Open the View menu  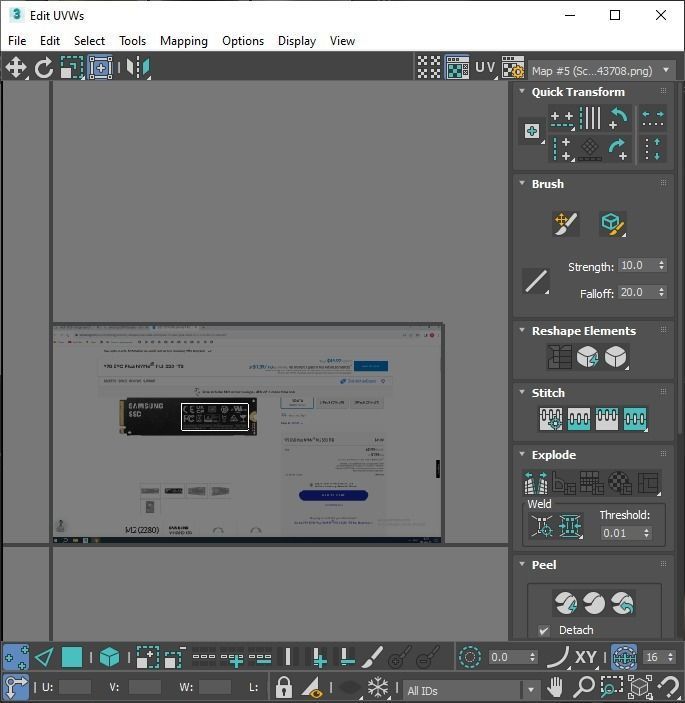(x=342, y=41)
